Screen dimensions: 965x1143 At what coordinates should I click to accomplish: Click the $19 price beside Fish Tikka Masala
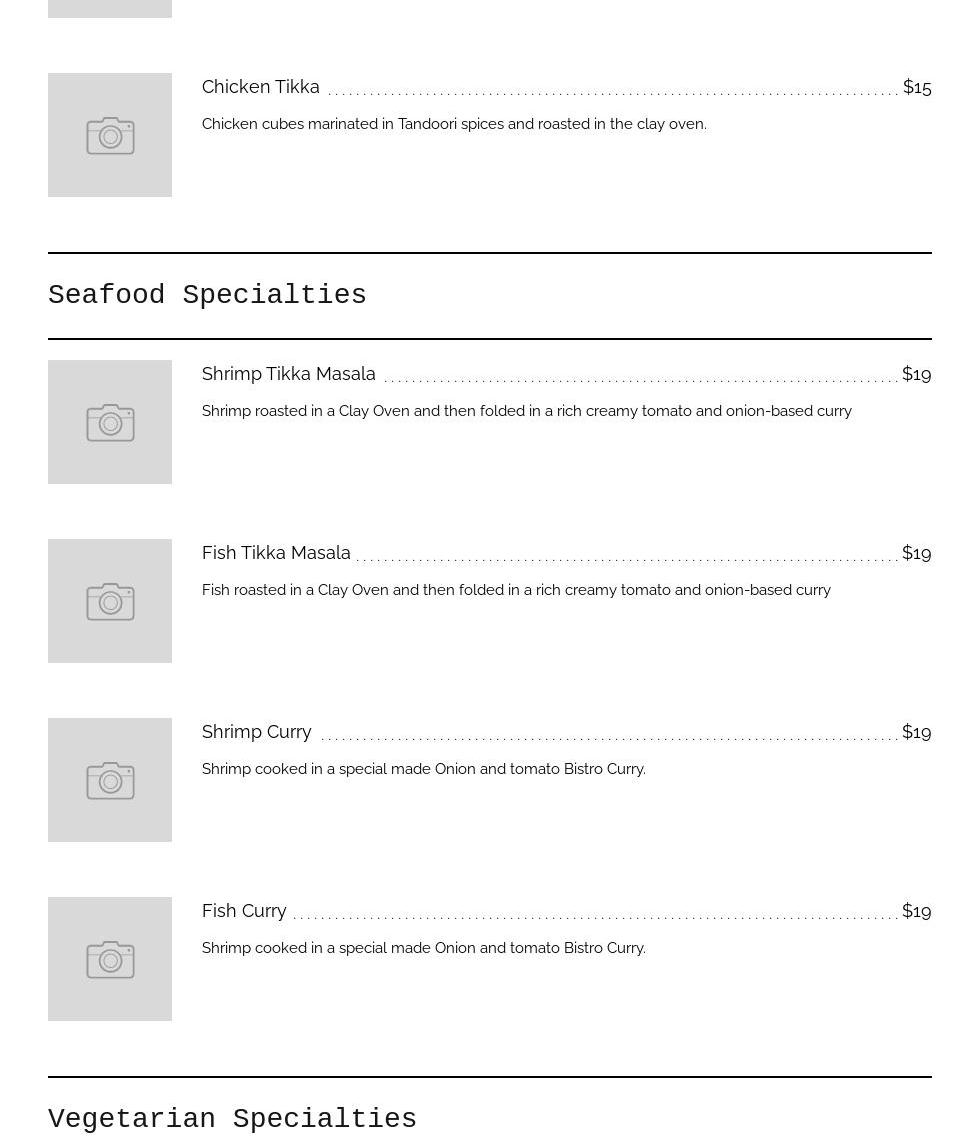pos(917,553)
